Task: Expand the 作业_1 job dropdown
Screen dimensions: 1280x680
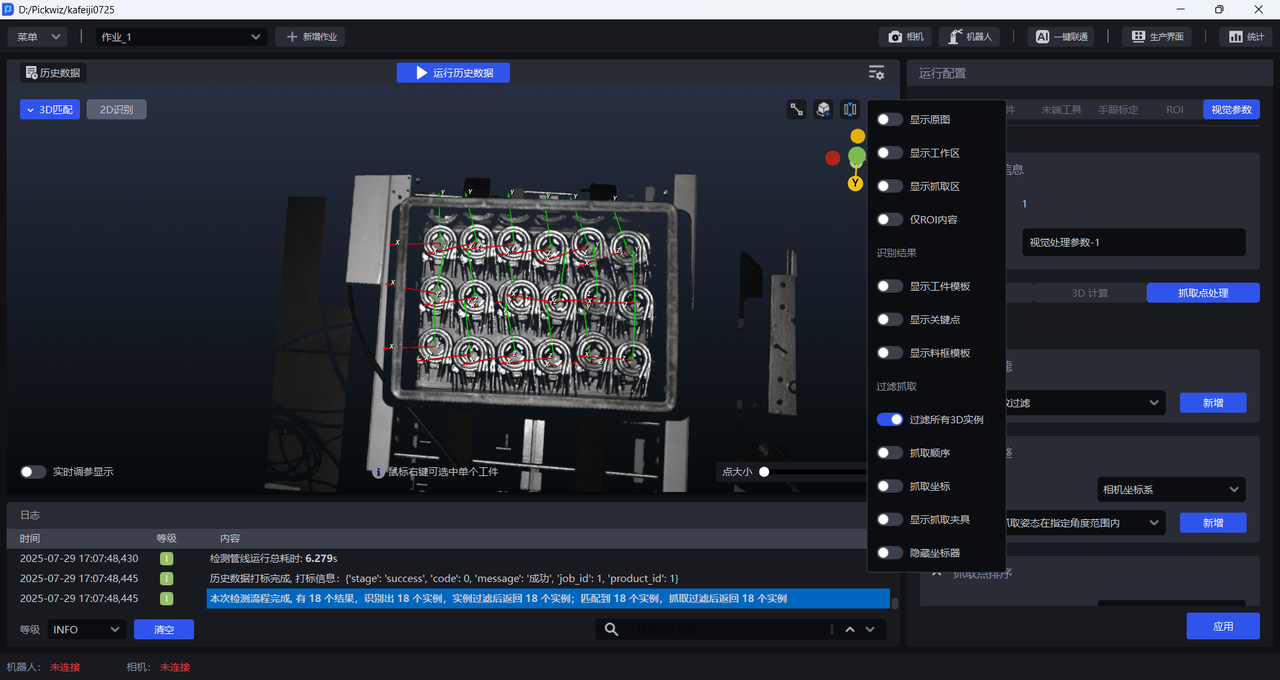Action: (180, 37)
